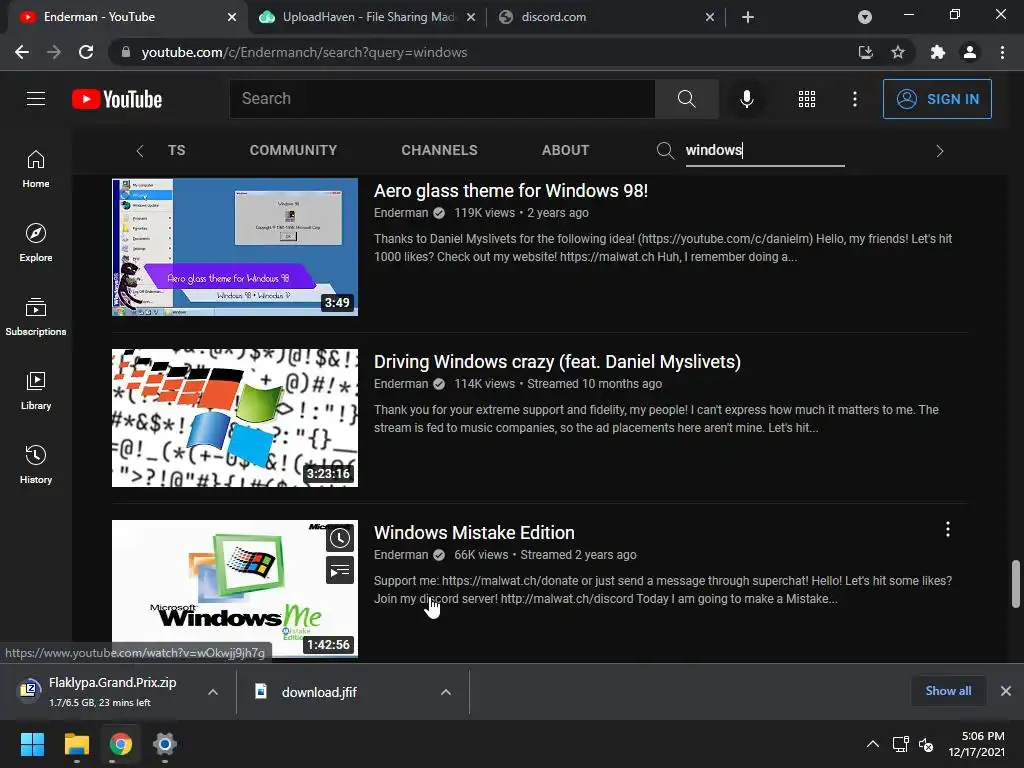Open options menu for Windows Mistake Edition
Viewport: 1024px width, 768px height.
(x=948, y=529)
